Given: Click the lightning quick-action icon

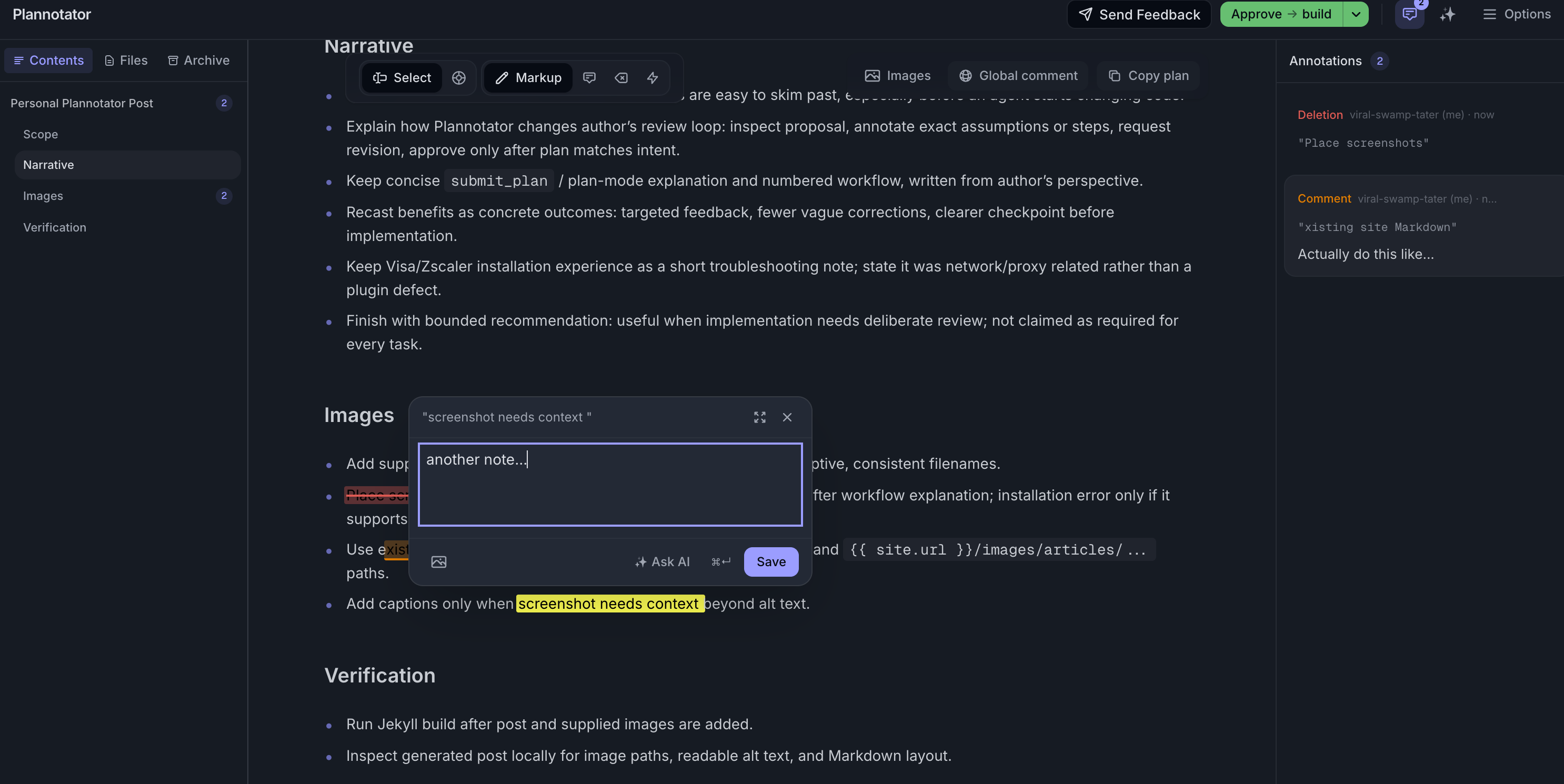Looking at the screenshot, I should click(653, 78).
